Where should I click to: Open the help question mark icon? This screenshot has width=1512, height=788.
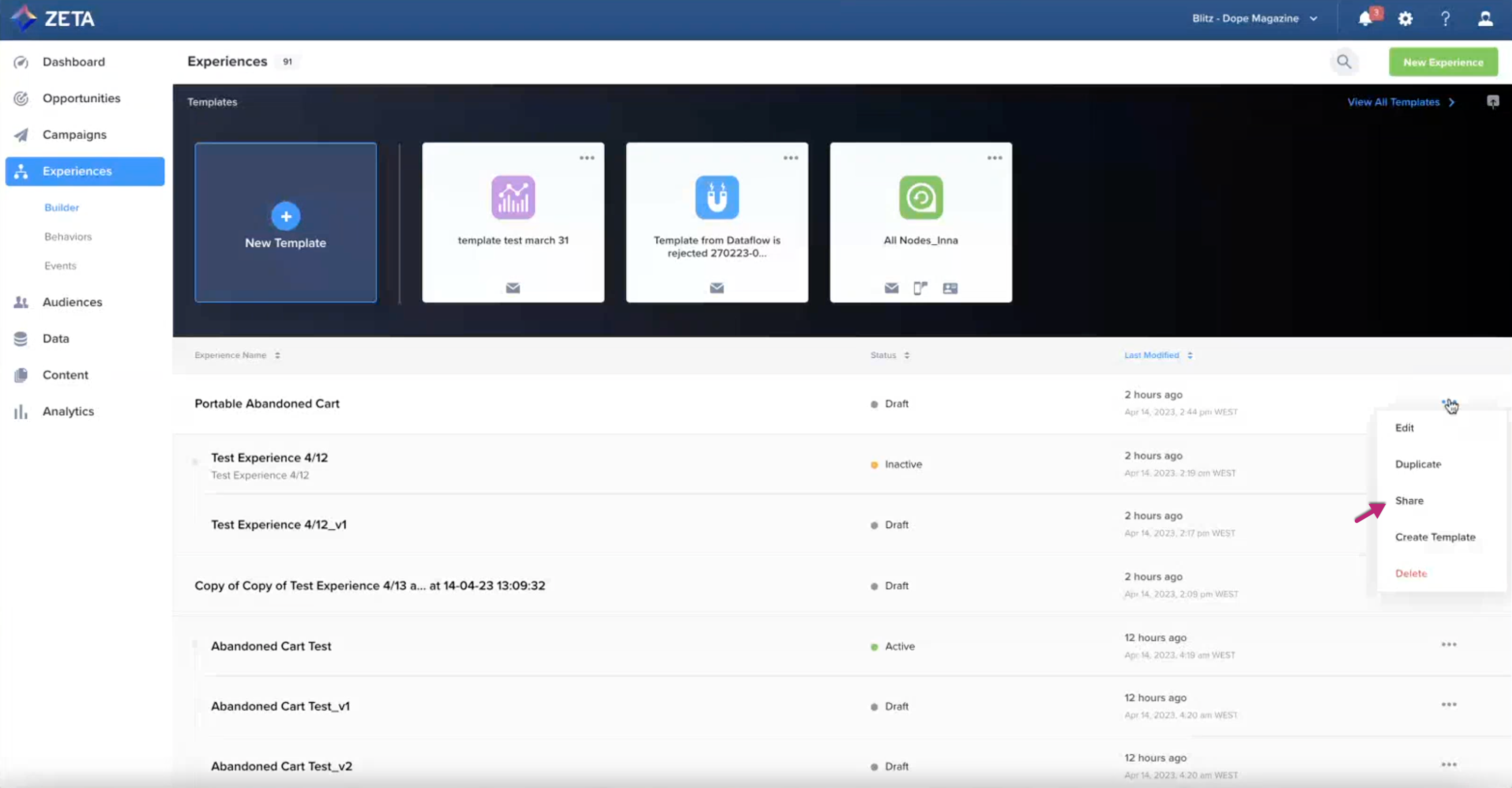1445,19
